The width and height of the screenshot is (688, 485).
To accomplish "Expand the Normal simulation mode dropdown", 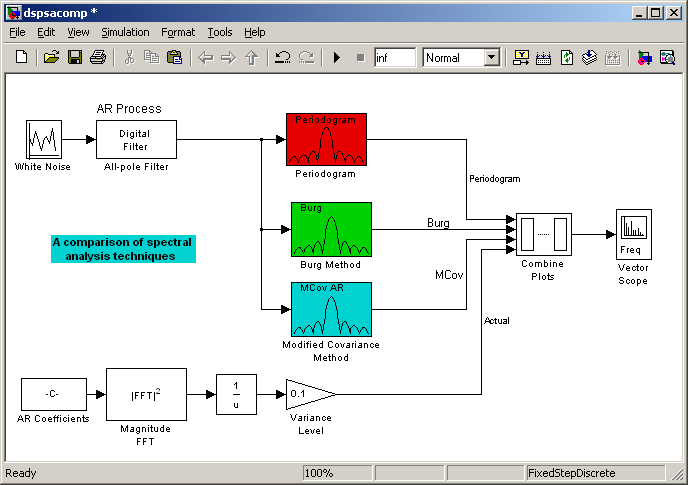I will 491,58.
